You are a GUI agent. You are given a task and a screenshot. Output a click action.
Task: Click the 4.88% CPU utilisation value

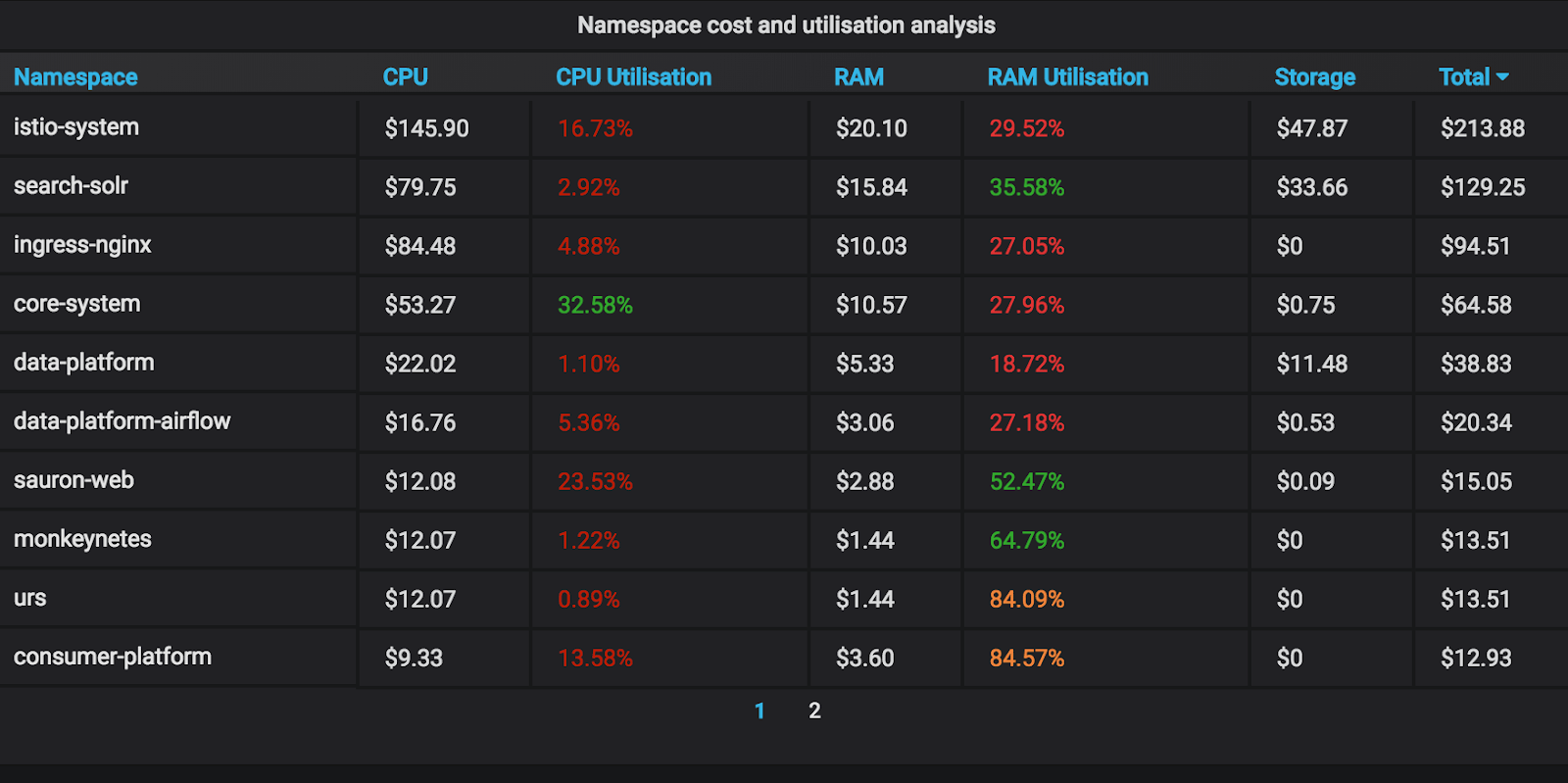coord(589,246)
